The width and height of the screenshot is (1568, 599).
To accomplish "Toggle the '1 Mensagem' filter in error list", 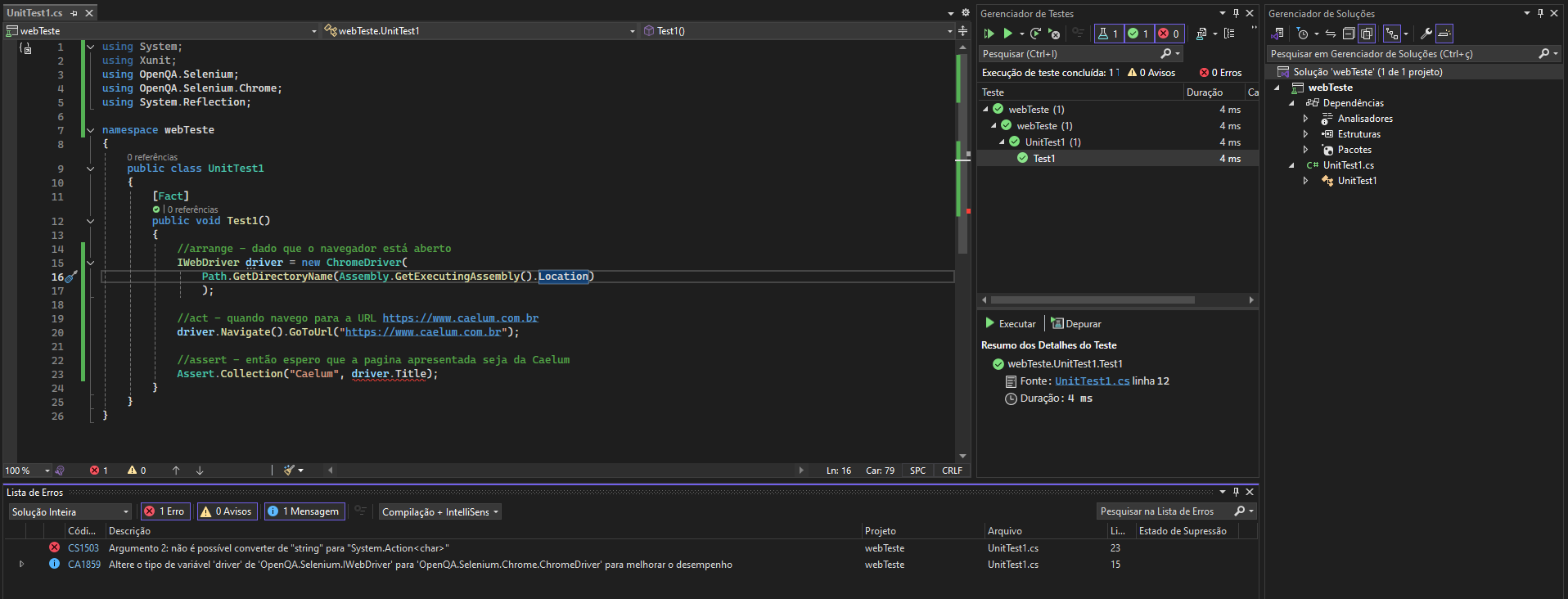I will coord(304,511).
